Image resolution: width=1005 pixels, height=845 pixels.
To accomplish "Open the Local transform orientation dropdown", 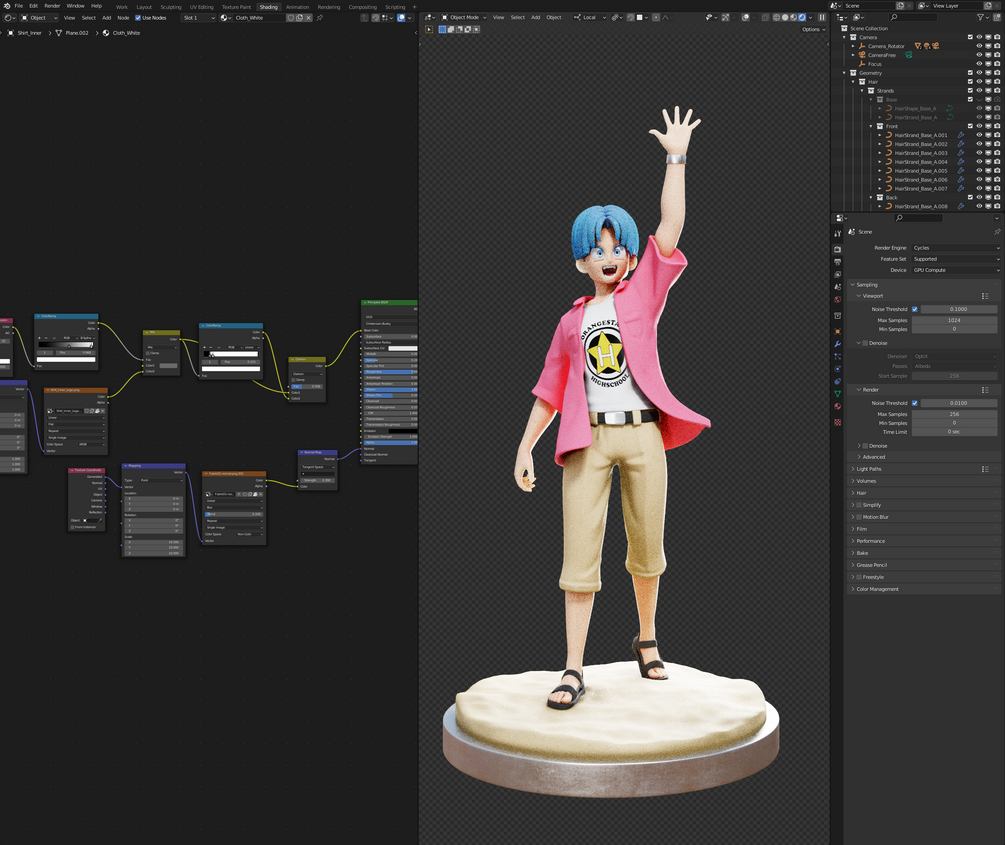I will (x=590, y=17).
